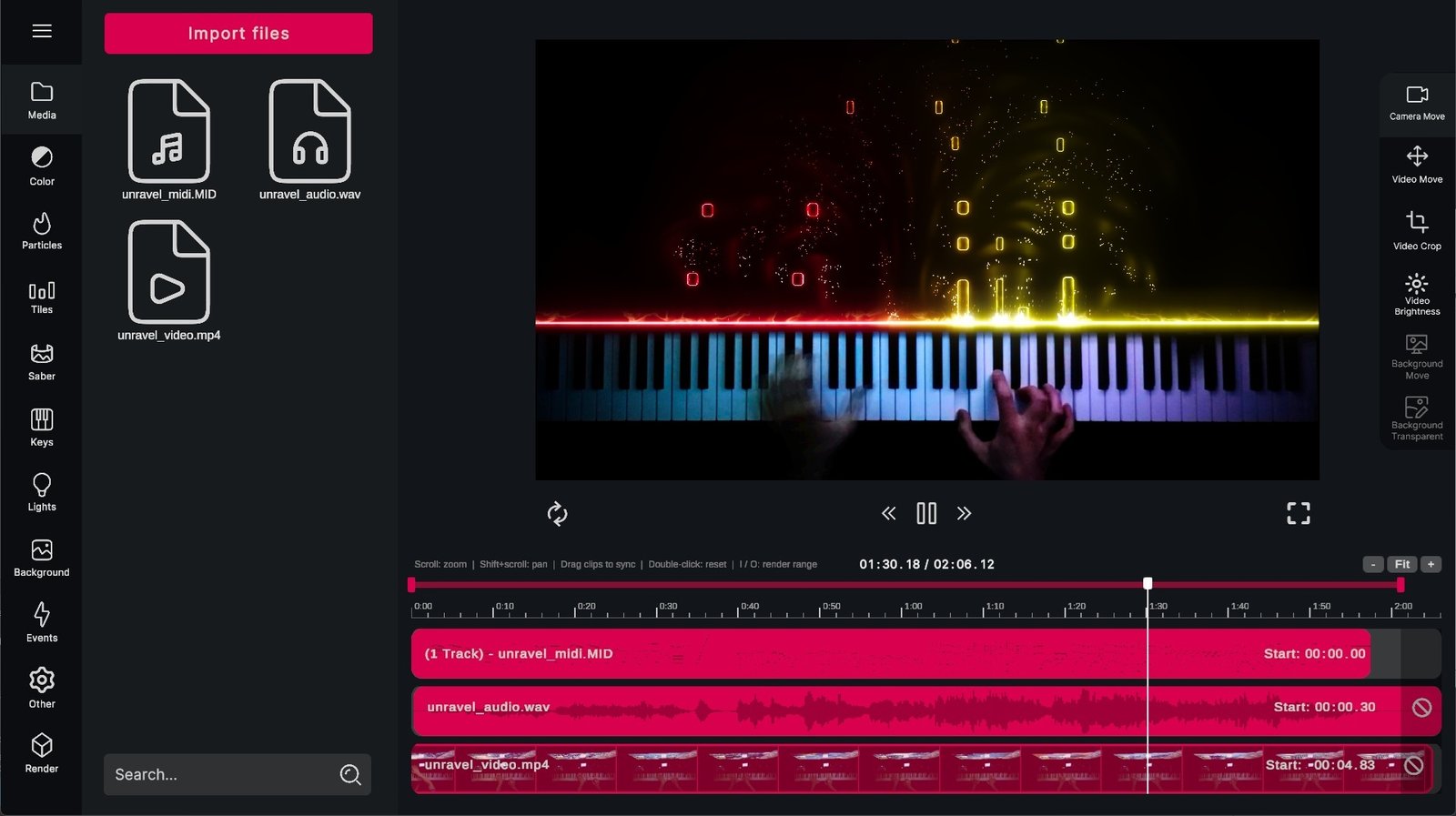The width and height of the screenshot is (1456, 816).
Task: Enter fullscreen preview mode
Action: coord(1299,514)
